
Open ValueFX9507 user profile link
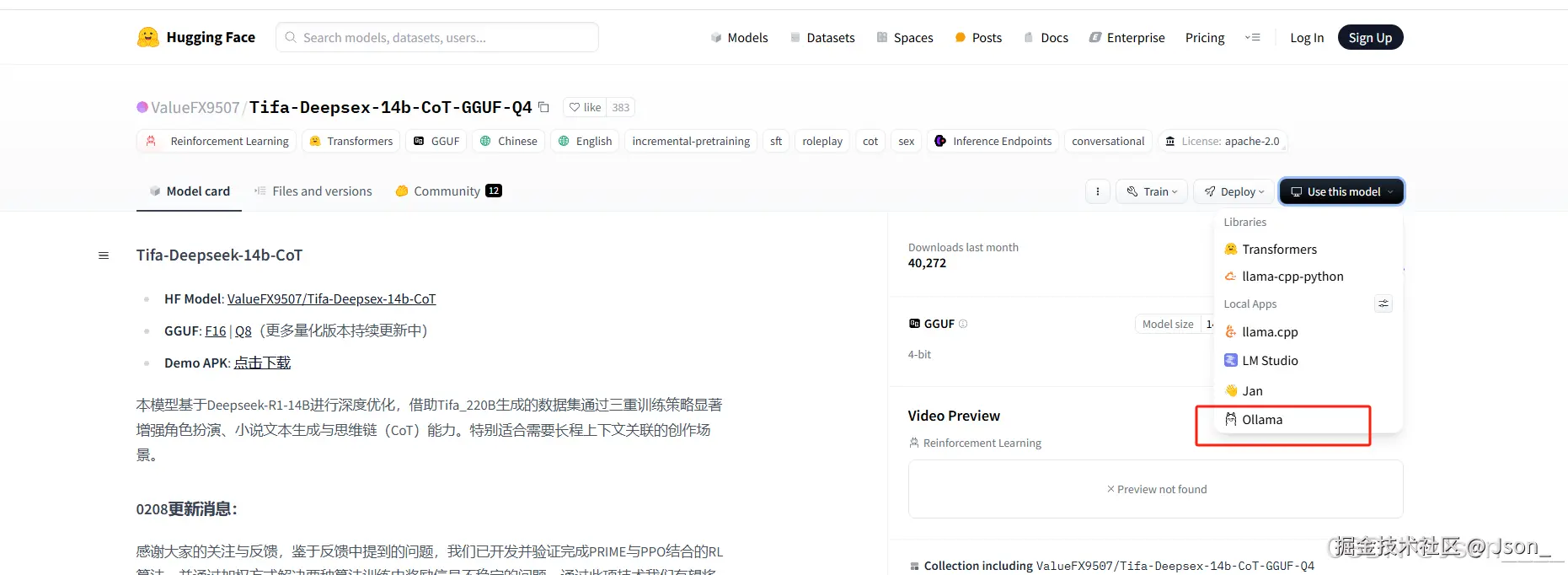[195, 107]
